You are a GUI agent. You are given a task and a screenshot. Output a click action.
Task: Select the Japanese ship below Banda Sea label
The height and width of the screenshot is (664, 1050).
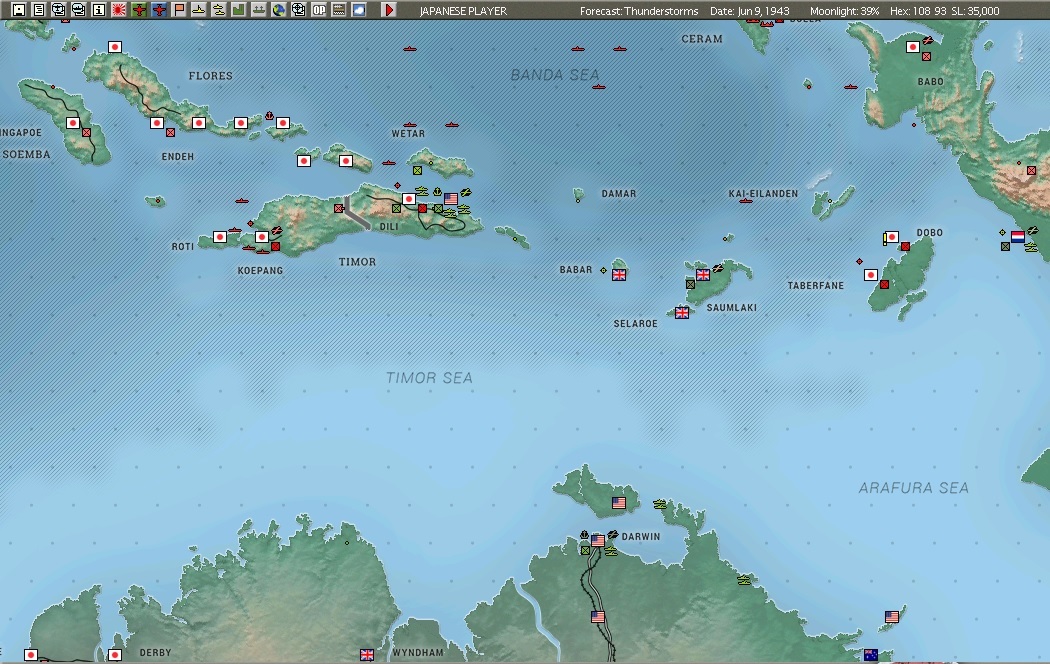[x=599, y=87]
